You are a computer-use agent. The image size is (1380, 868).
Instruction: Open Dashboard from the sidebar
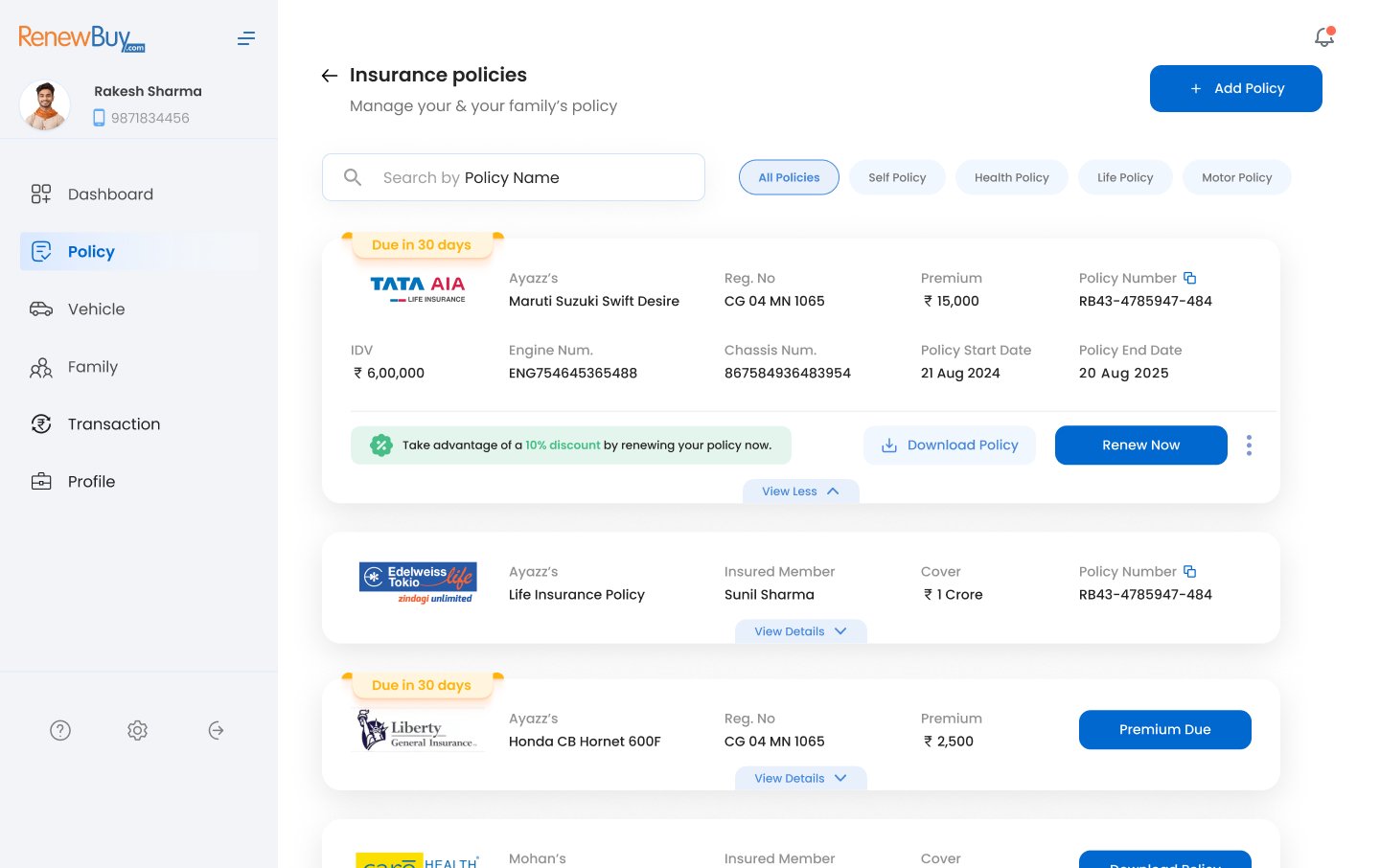[x=139, y=194]
